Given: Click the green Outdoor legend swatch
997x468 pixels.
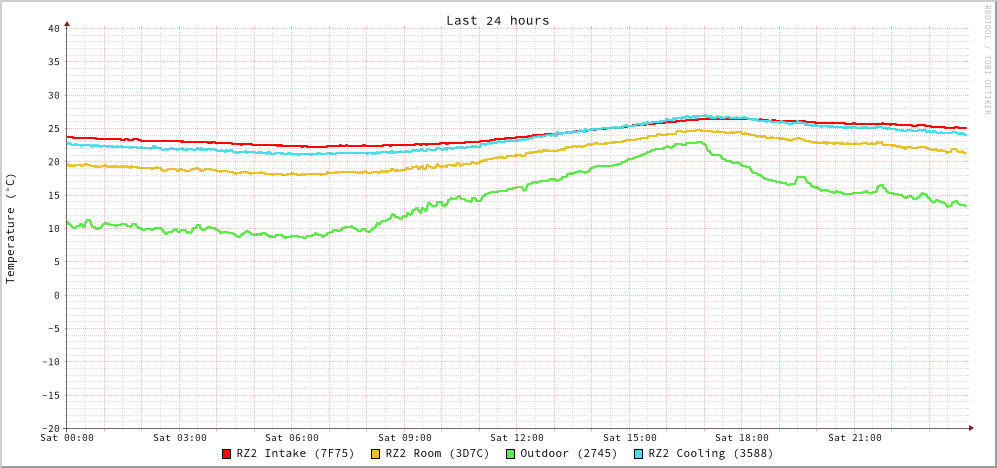Looking at the screenshot, I should tap(510, 454).
